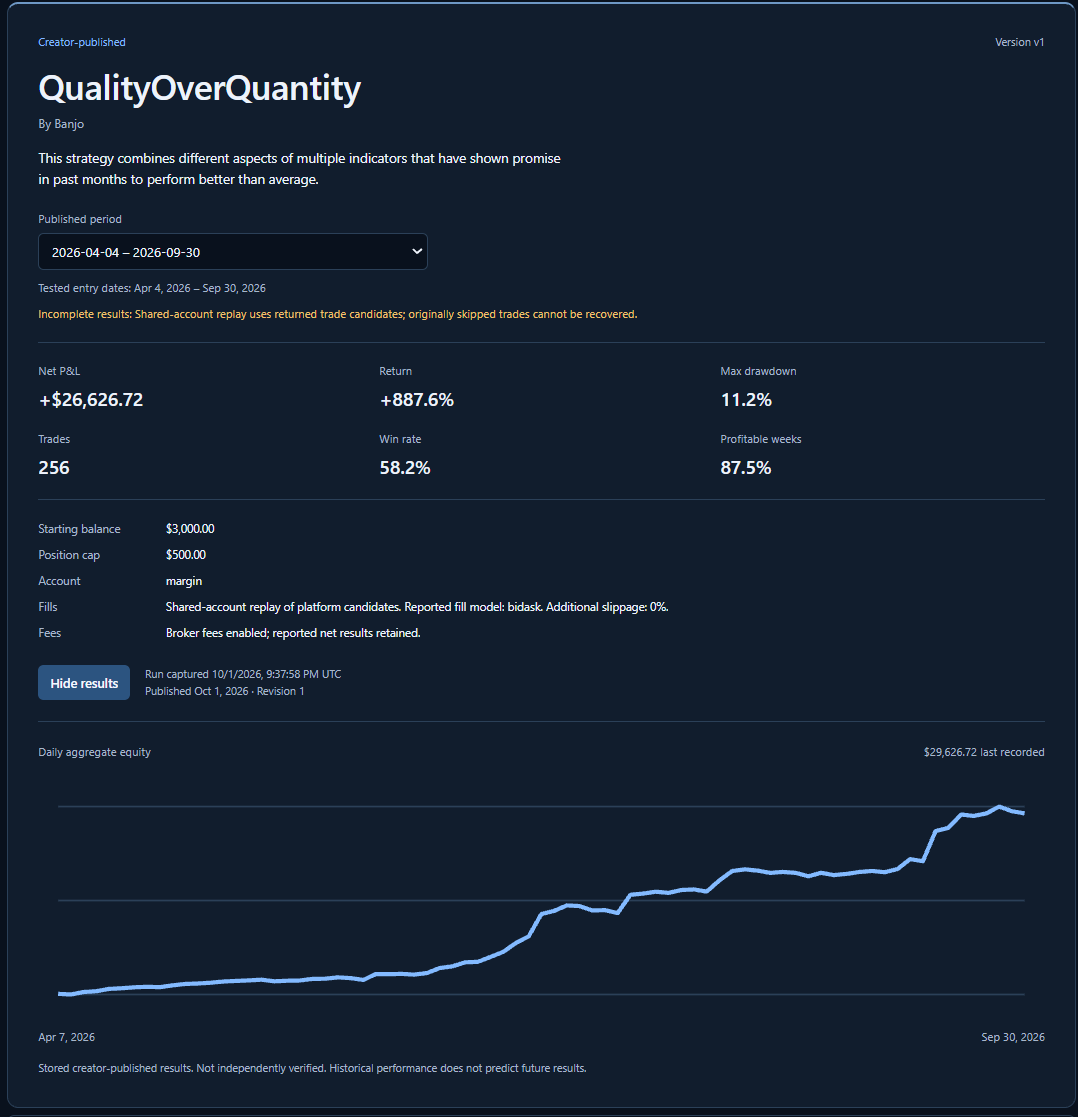The height and width of the screenshot is (1117, 1078).
Task: Click the Published Oct 1, 2026 revision line
Action: [224, 691]
